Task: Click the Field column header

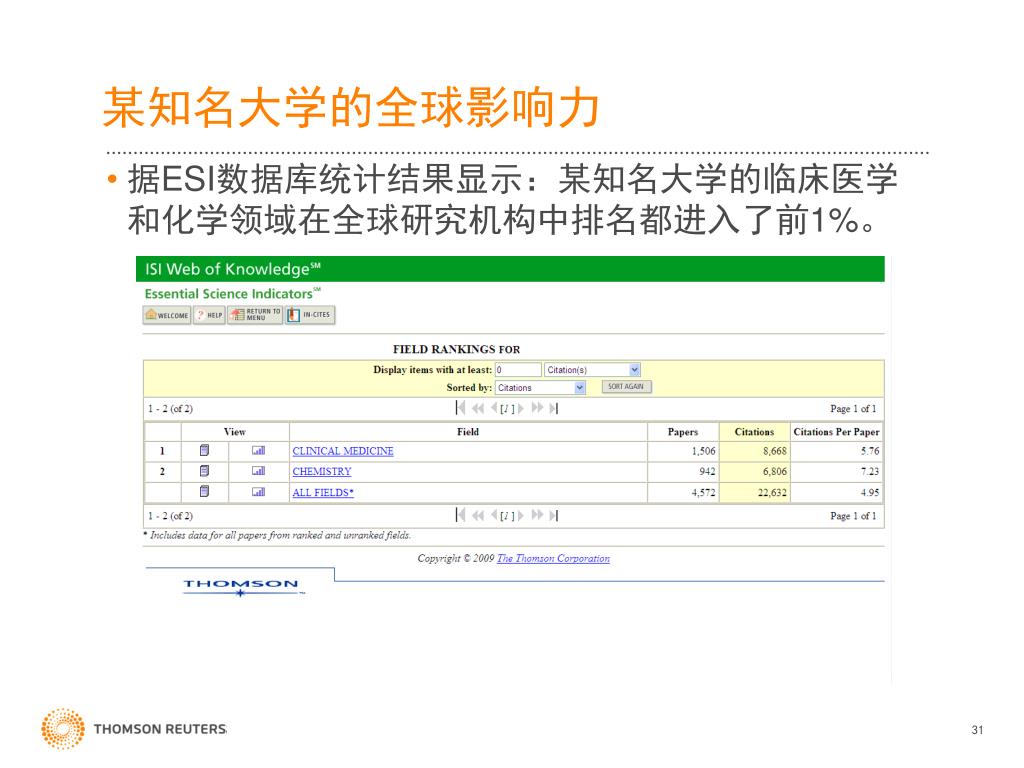Action: 468,432
